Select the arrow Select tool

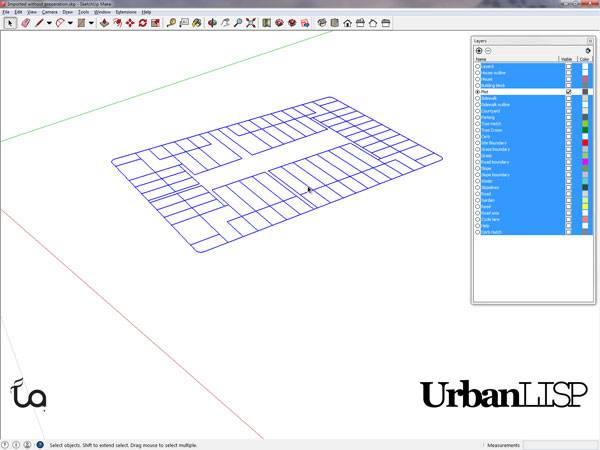(11, 22)
